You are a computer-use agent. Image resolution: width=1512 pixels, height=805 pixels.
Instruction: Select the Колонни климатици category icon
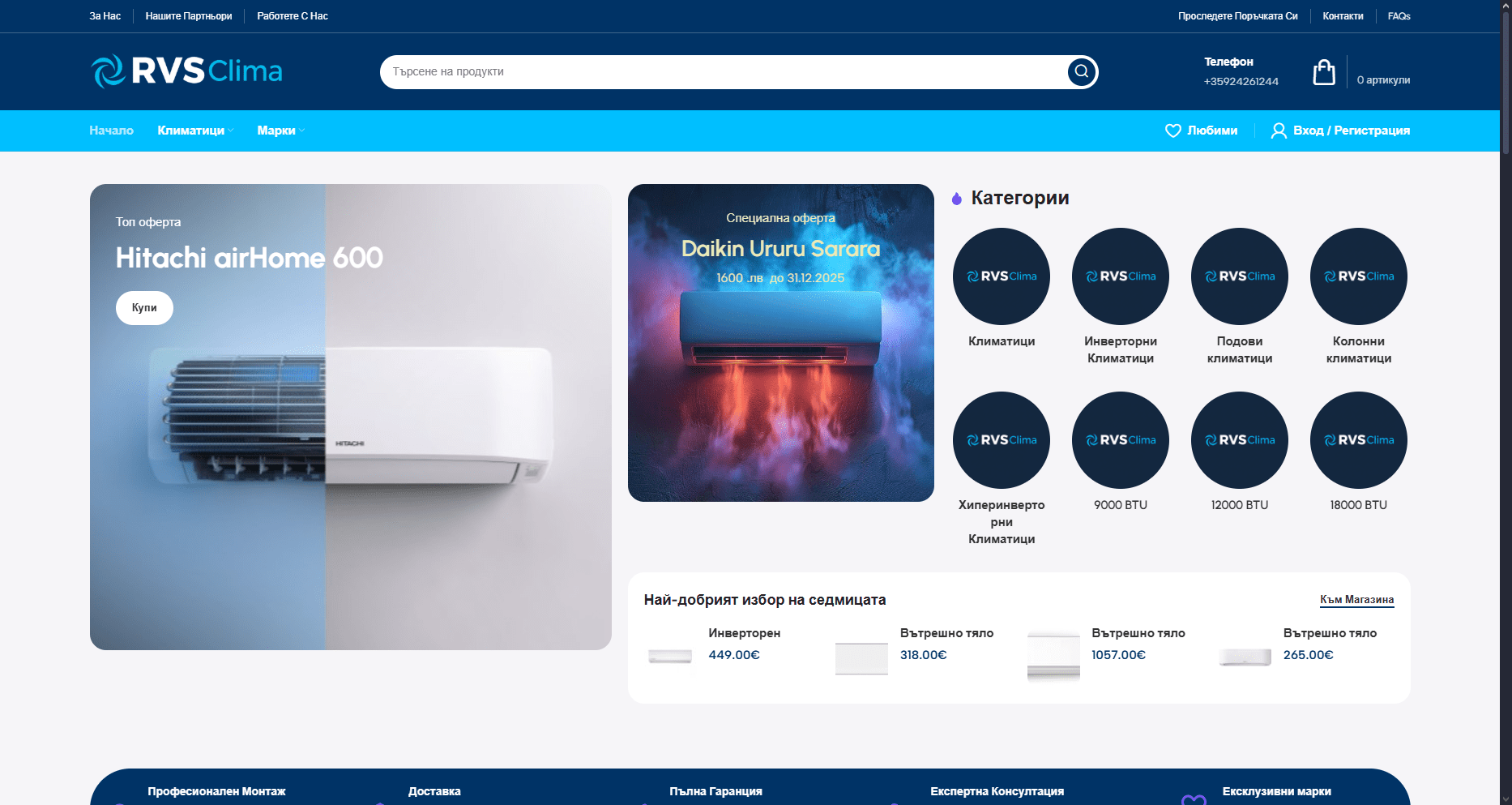(x=1358, y=276)
